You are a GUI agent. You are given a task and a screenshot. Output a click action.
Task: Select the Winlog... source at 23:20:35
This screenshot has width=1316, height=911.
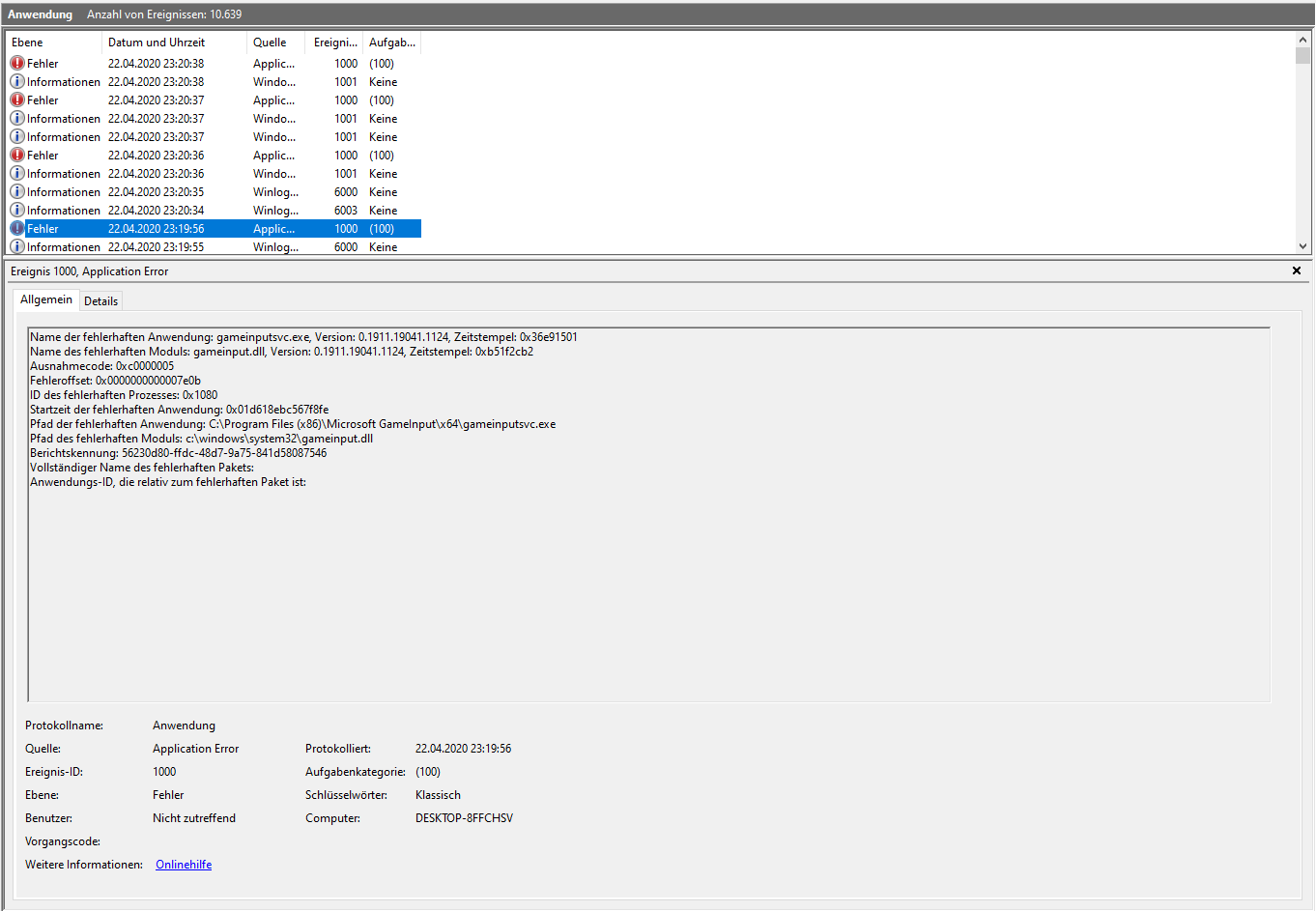pyautogui.click(x=276, y=192)
